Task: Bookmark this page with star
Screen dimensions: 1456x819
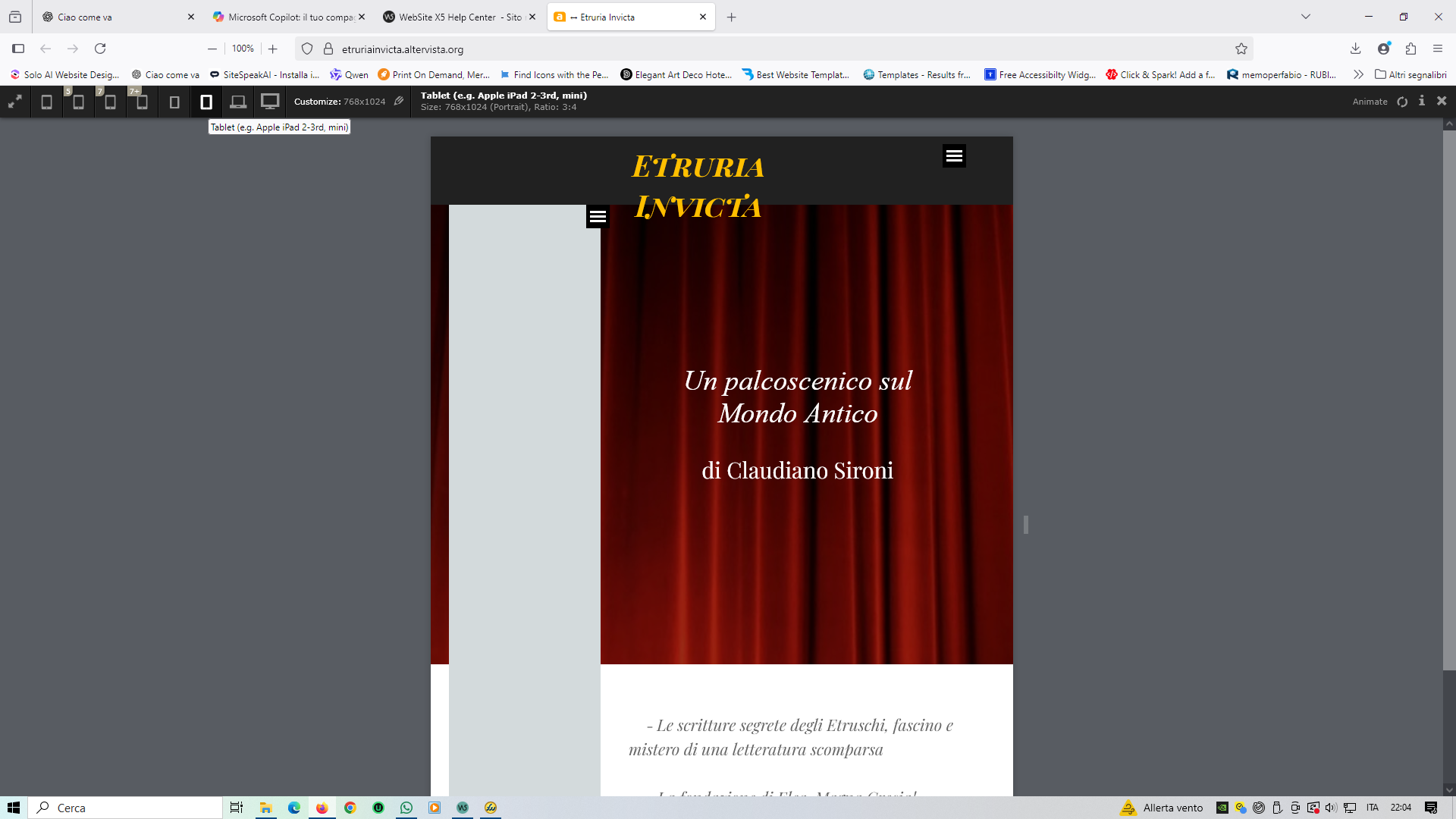Action: 1241,49
